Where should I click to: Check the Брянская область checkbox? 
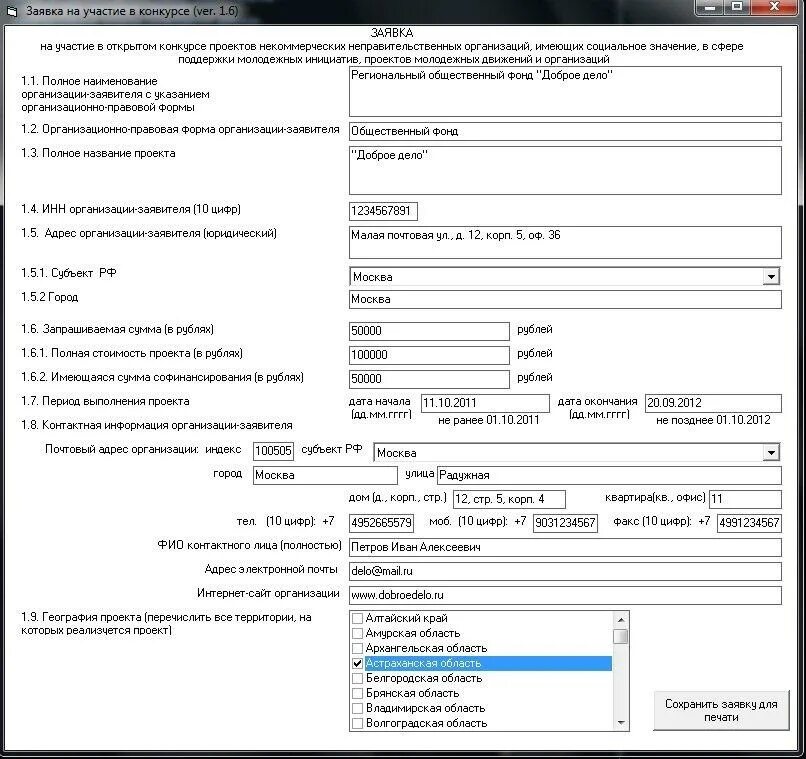(x=357, y=693)
